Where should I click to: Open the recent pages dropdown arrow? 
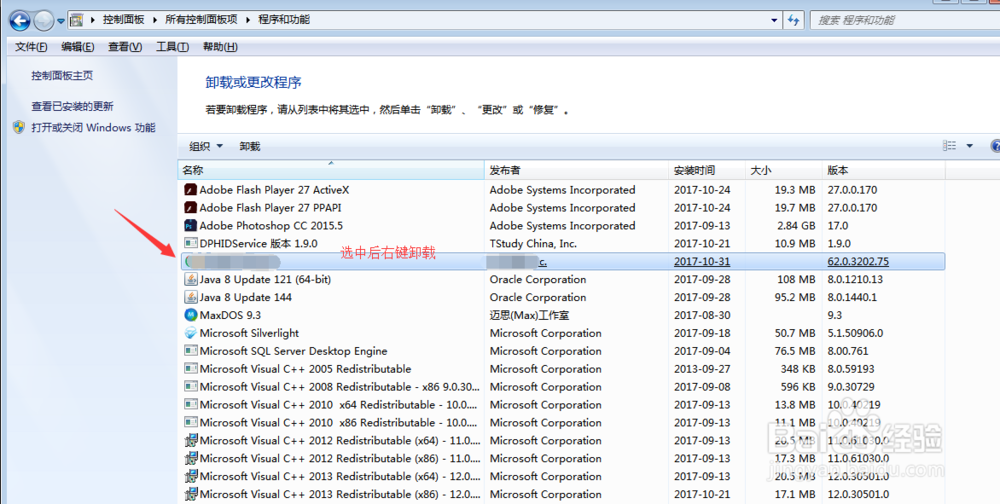(61, 21)
